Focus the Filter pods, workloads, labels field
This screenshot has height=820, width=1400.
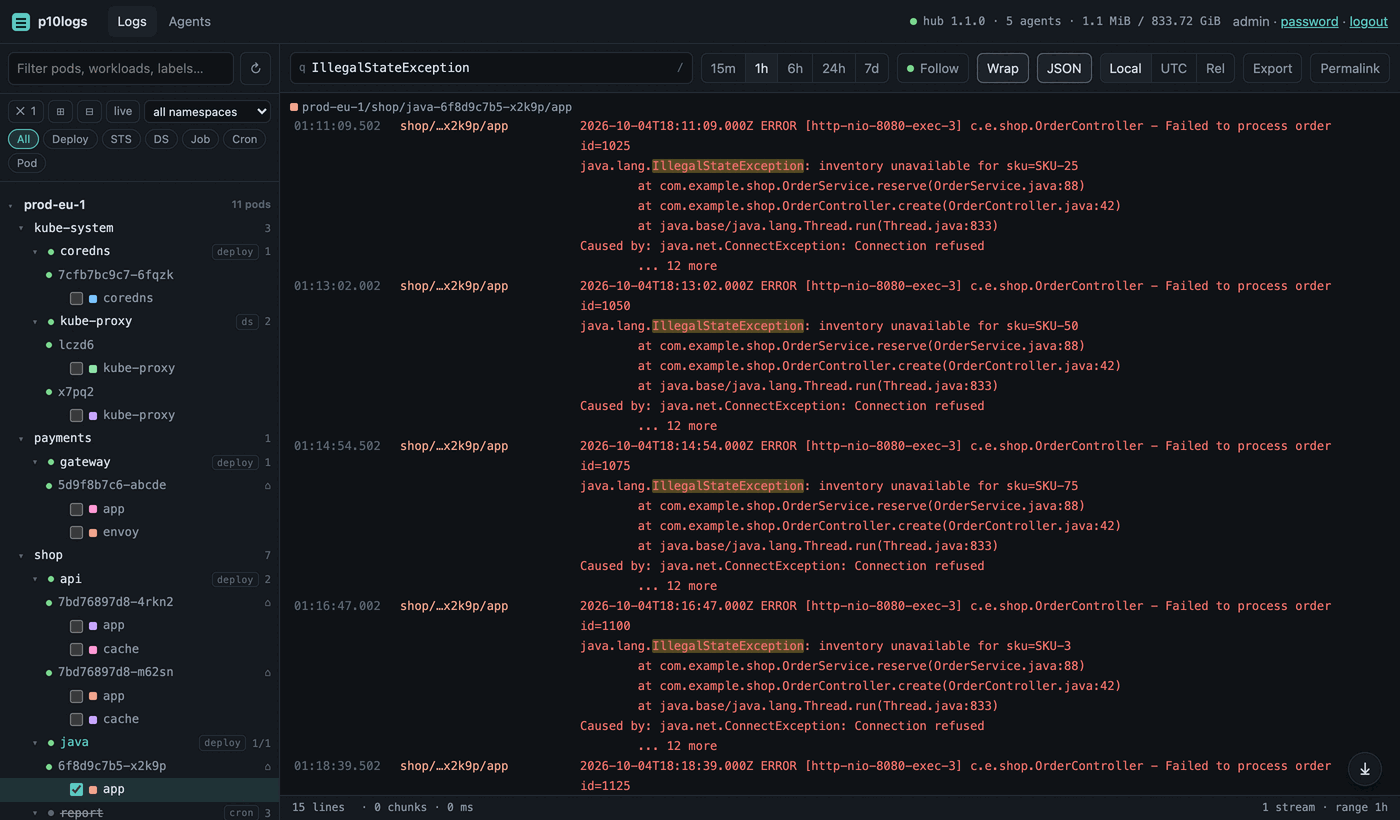[x=121, y=68]
